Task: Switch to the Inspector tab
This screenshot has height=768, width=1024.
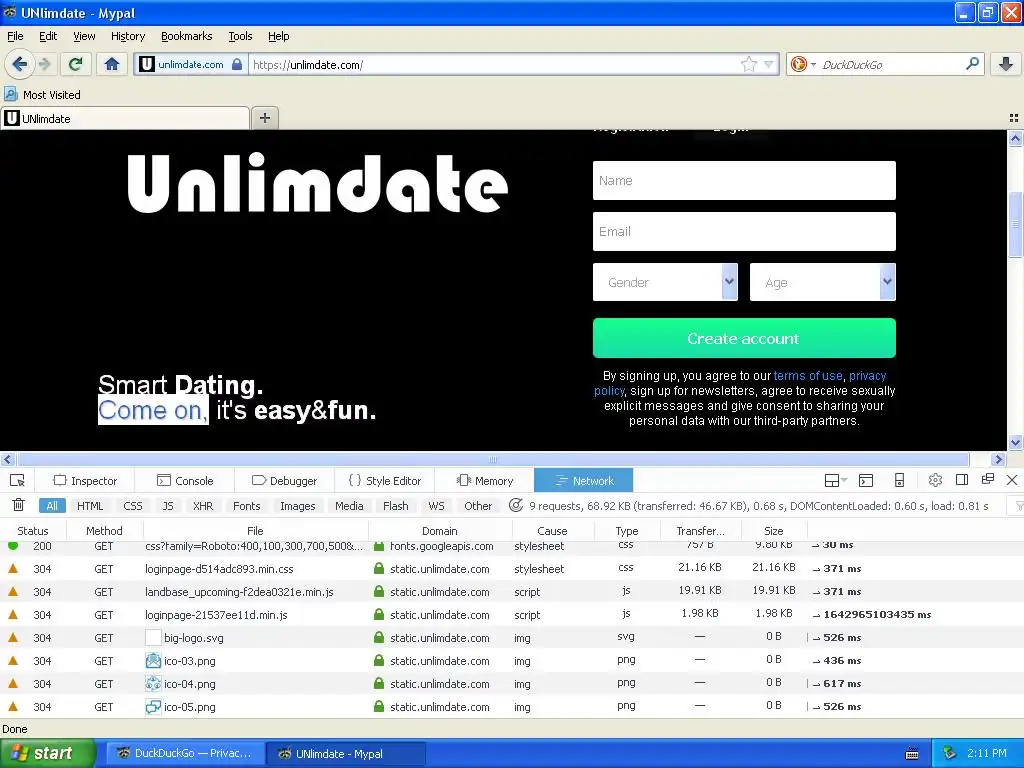Action: pyautogui.click(x=85, y=481)
